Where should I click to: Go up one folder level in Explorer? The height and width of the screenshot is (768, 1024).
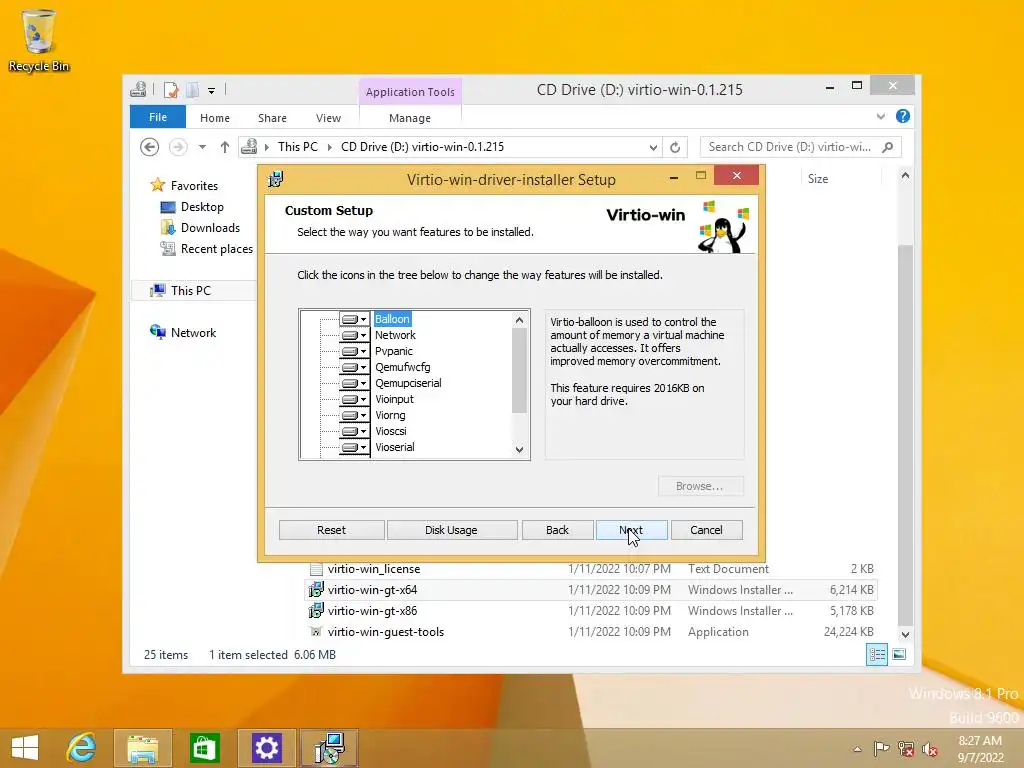(x=225, y=147)
